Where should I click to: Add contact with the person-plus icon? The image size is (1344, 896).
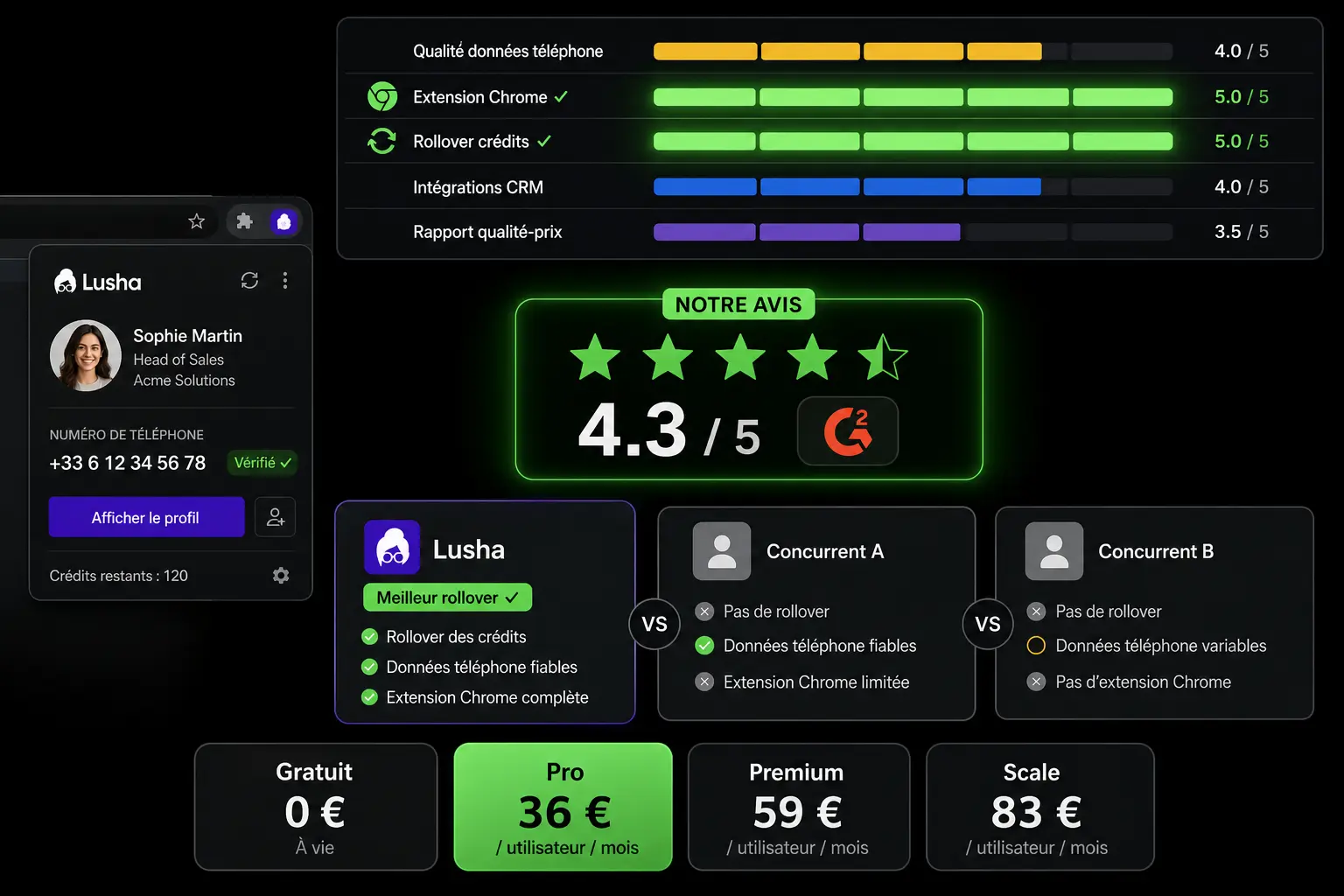pyautogui.click(x=276, y=517)
